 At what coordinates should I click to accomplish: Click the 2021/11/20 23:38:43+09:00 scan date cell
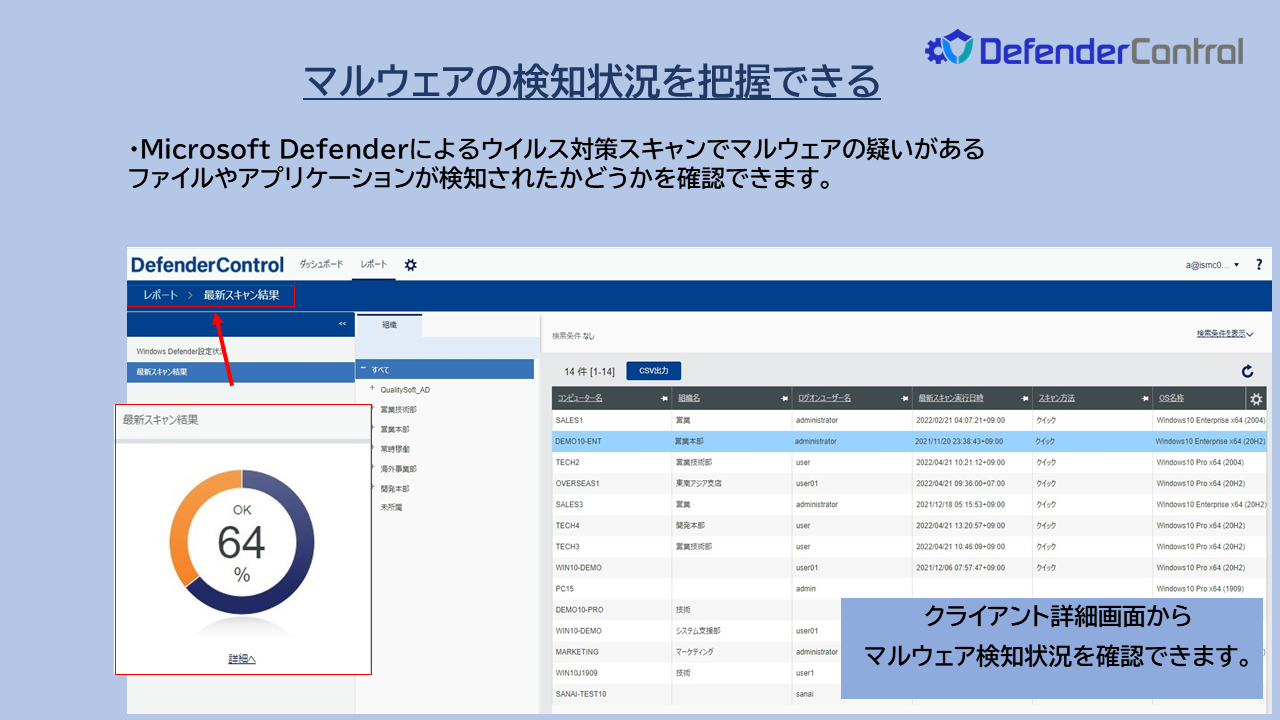pyautogui.click(x=959, y=441)
